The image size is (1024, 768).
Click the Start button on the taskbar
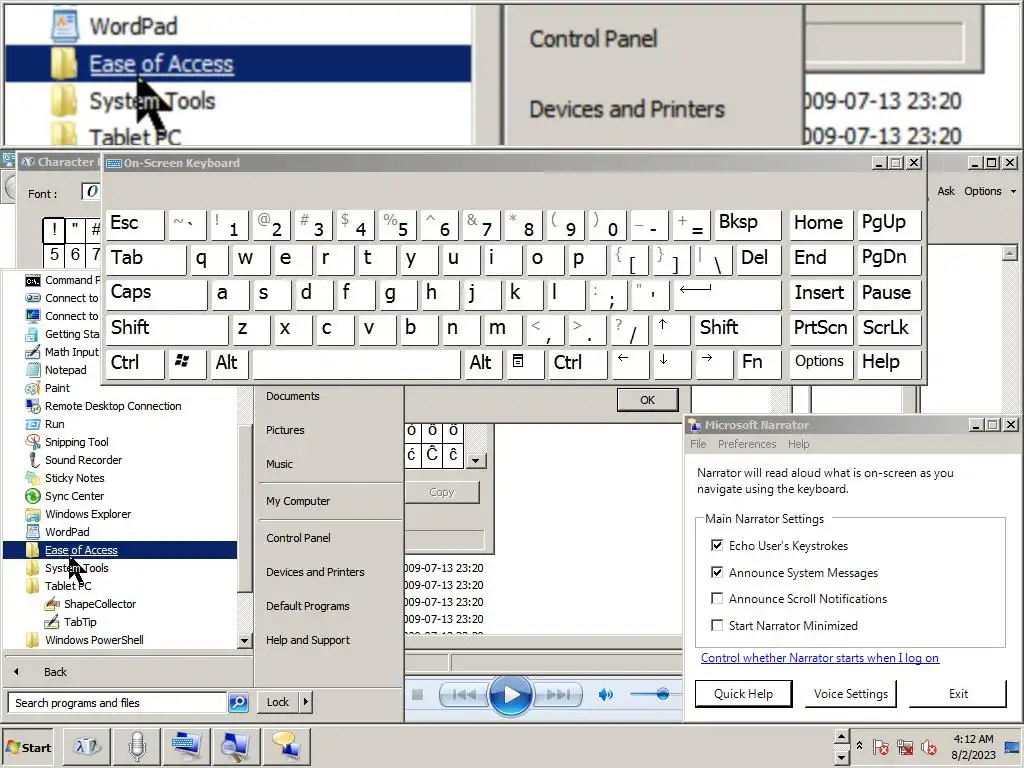pos(29,747)
